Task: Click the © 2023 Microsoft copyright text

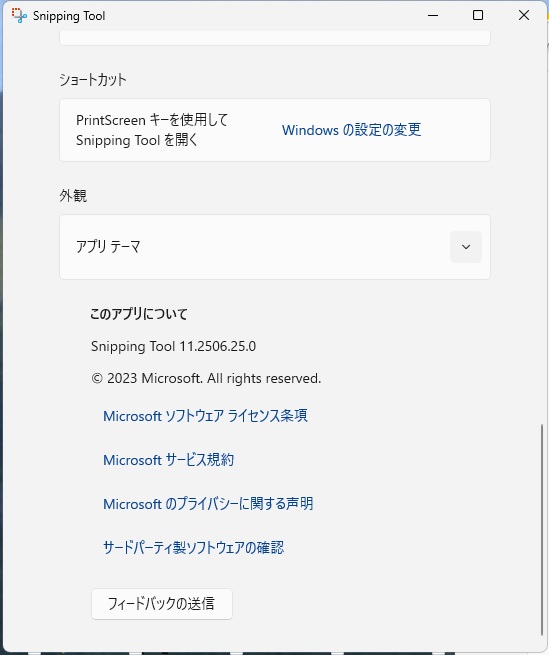Action: tap(206, 378)
